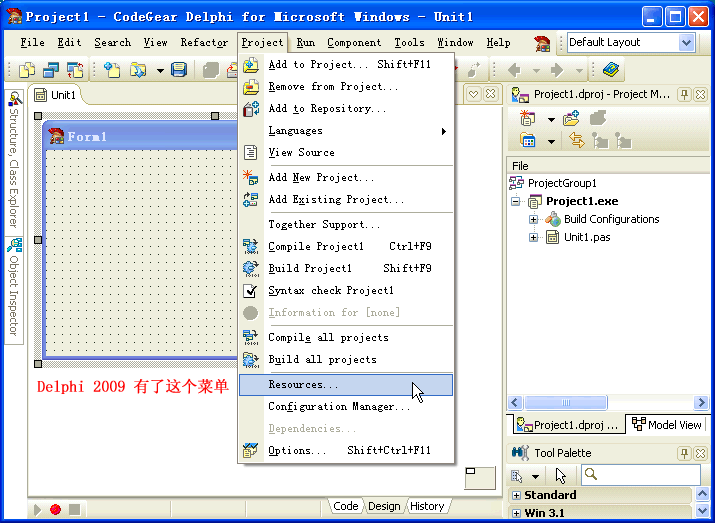This screenshot has width=715, height=523.
Task: Click the Back arrow navigation icon
Action: pos(515,70)
